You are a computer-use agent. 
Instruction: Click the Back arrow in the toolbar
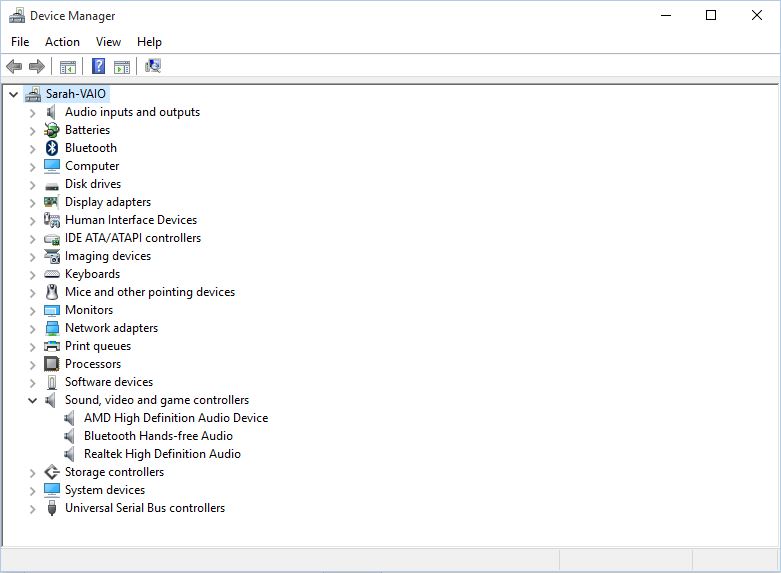coord(14,66)
